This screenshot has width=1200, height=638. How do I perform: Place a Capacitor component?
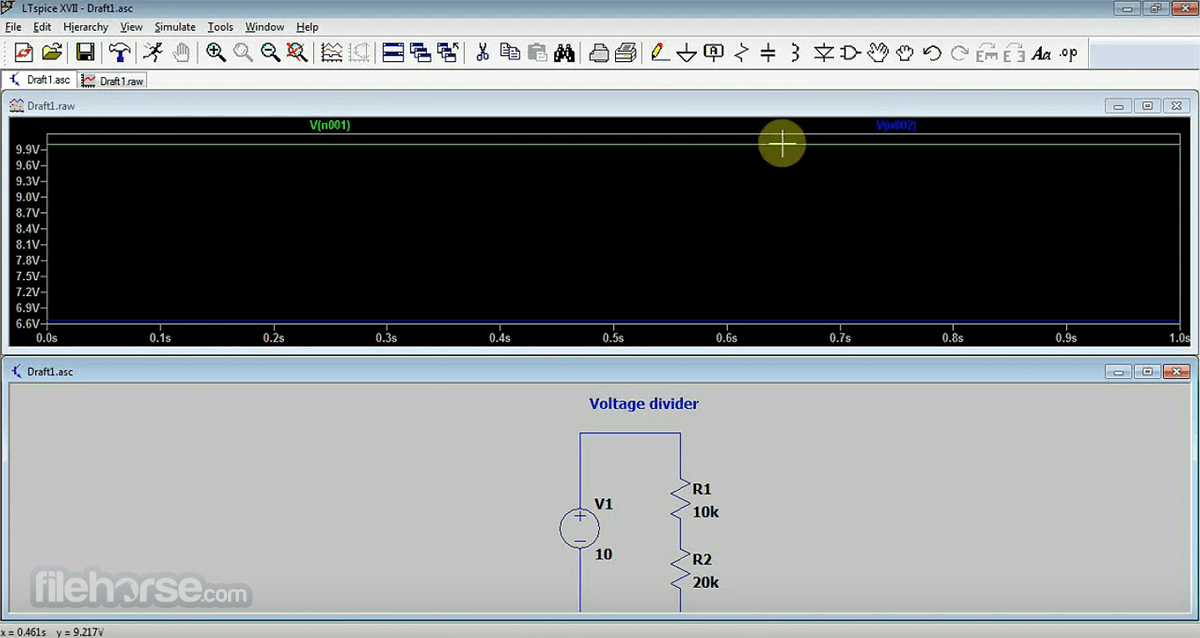click(768, 53)
